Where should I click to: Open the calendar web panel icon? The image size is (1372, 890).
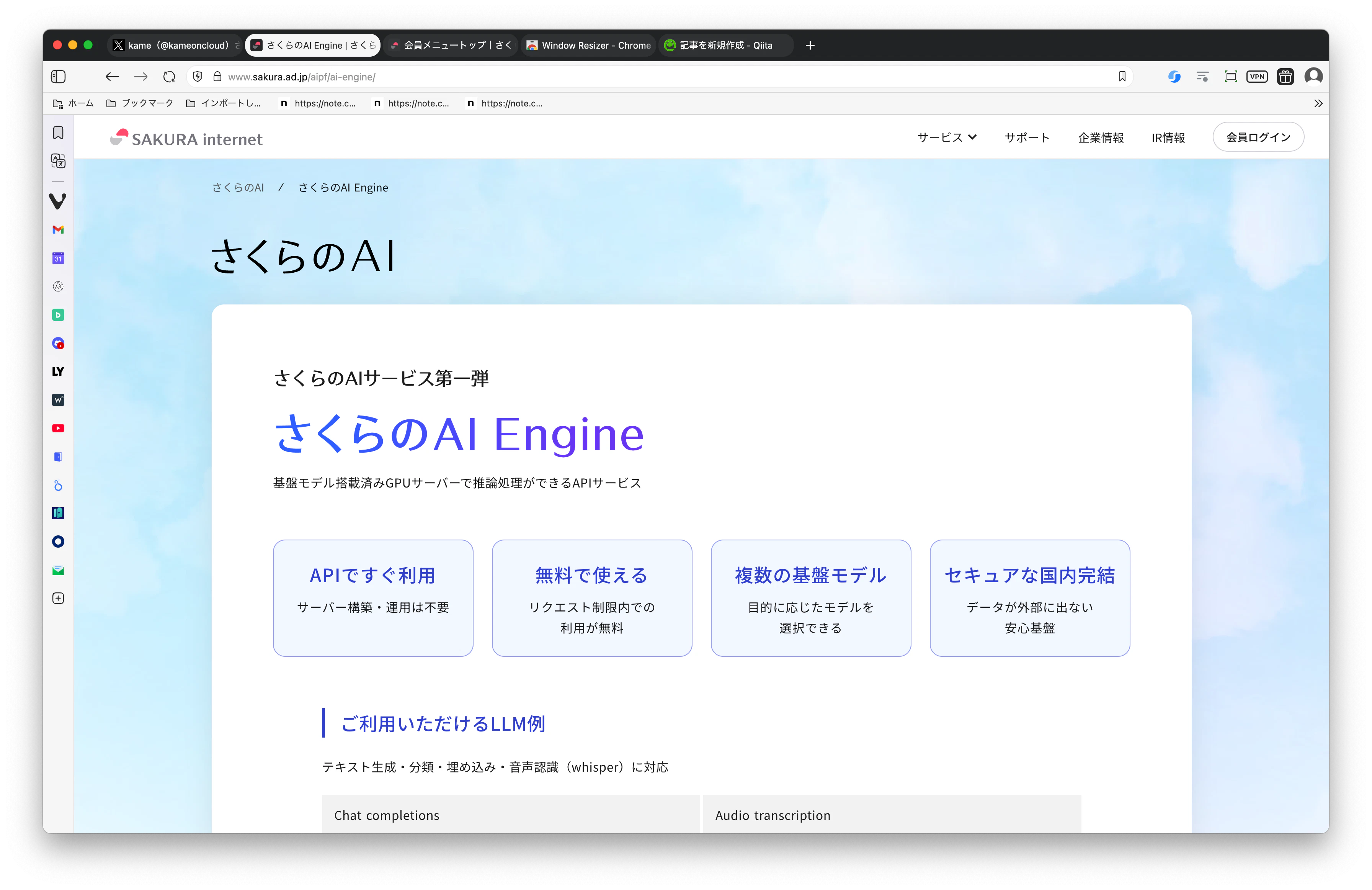pyautogui.click(x=58, y=258)
